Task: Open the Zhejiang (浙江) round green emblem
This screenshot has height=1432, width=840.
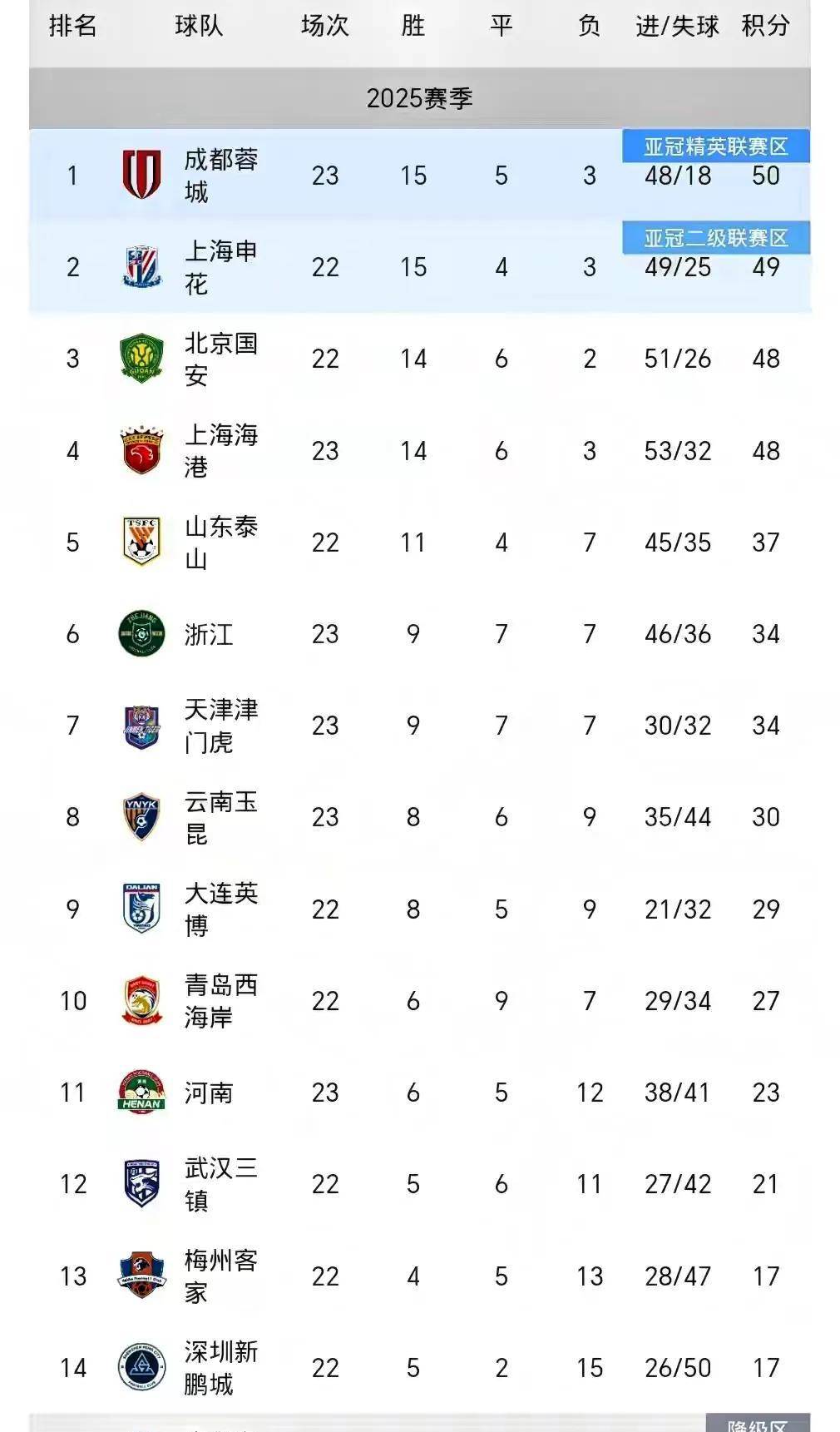Action: [141, 634]
